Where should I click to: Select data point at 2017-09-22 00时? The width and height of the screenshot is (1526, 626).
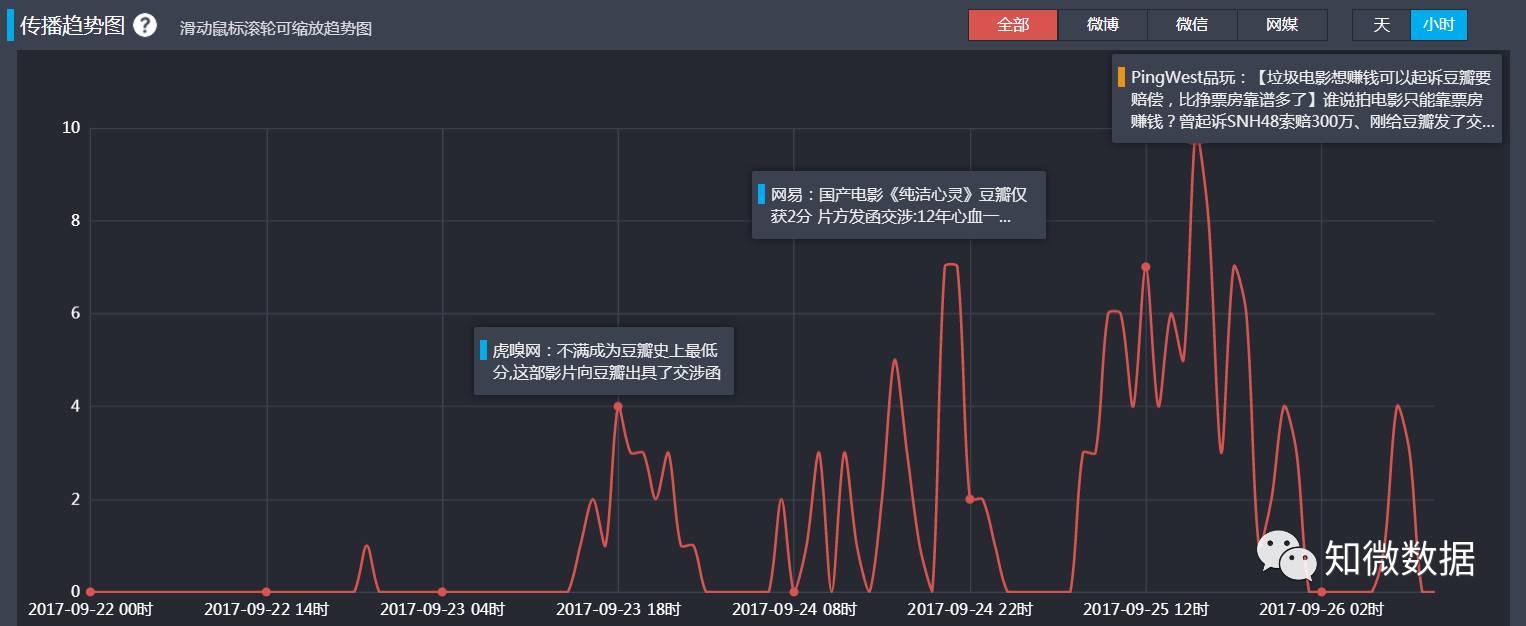pyautogui.click(x=90, y=592)
